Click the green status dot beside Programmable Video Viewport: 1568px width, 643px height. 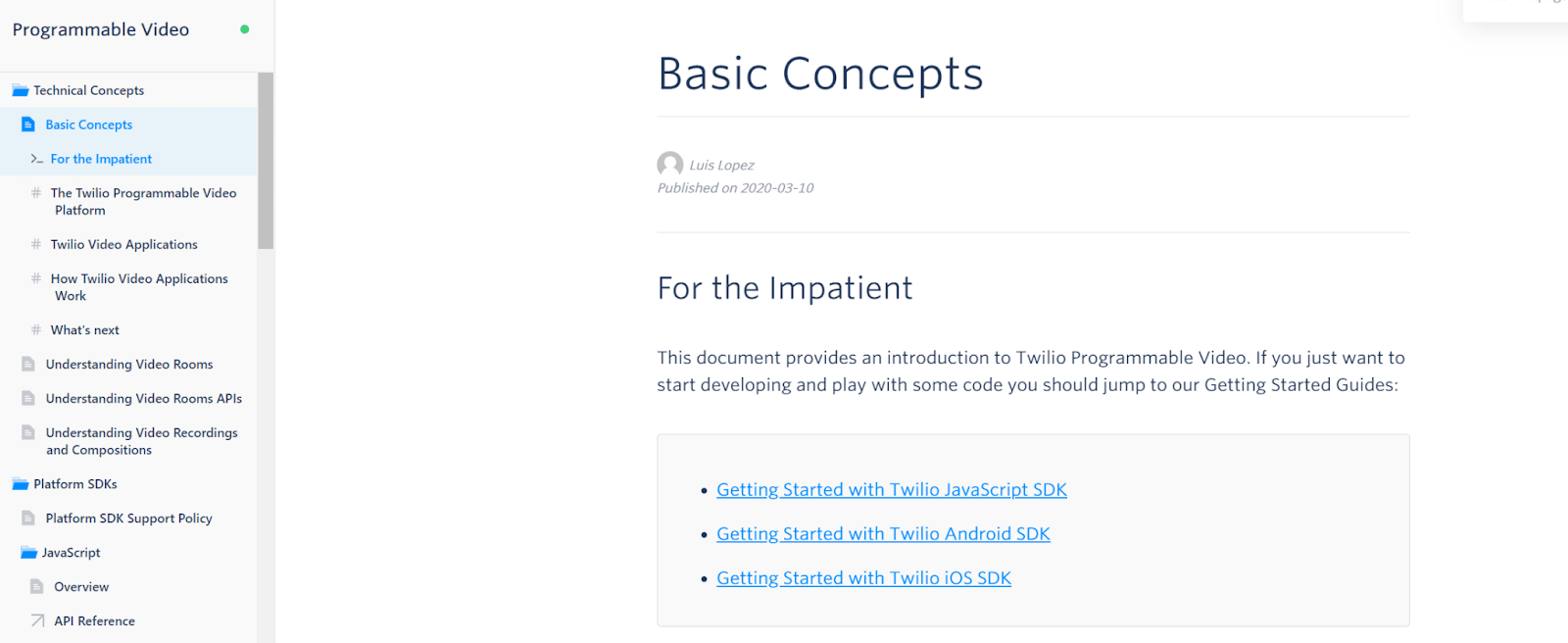coord(244,29)
